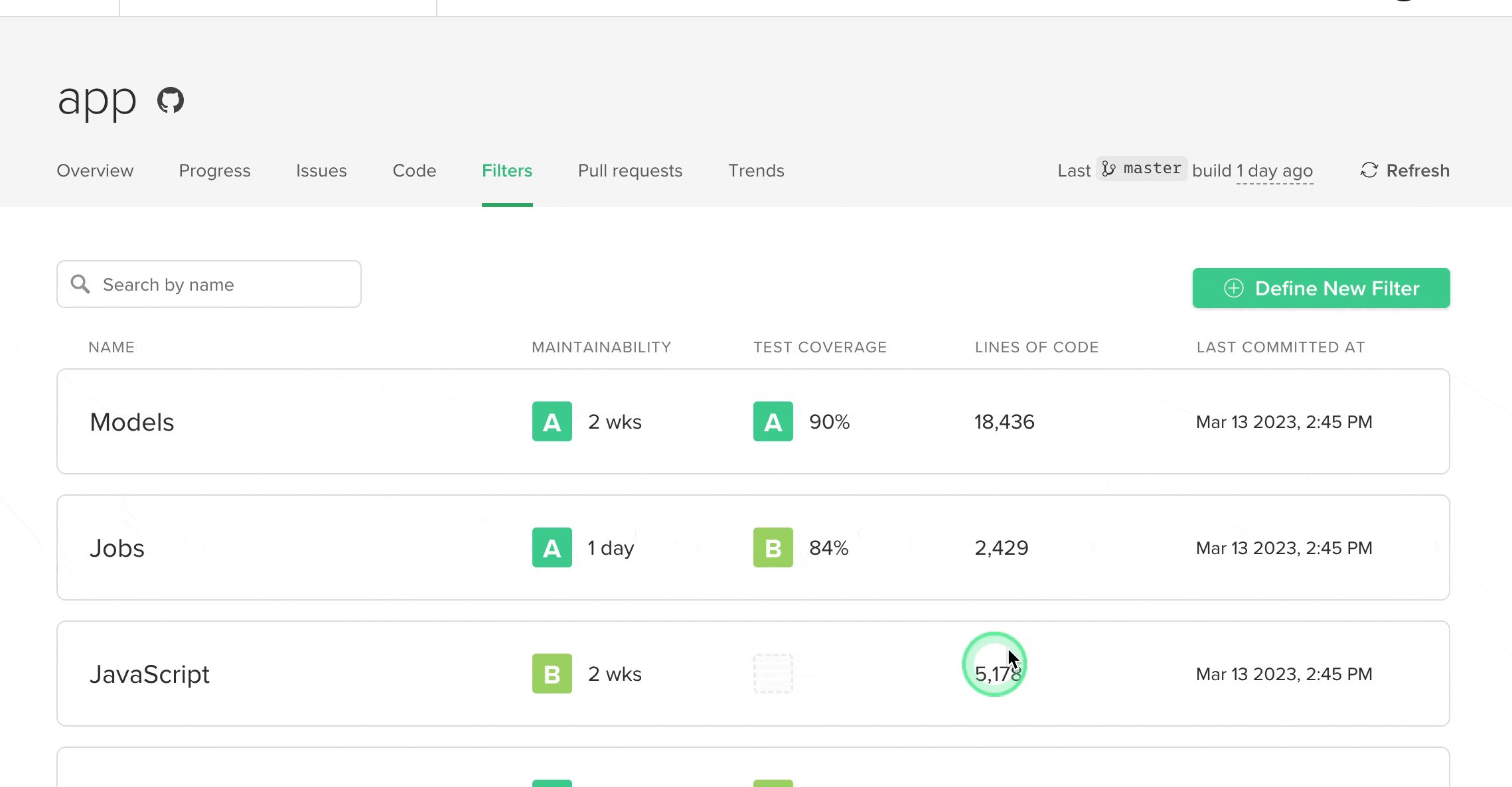Click the '1 day ago' build link
Screen dimensions: 1512x787
click(x=1274, y=171)
